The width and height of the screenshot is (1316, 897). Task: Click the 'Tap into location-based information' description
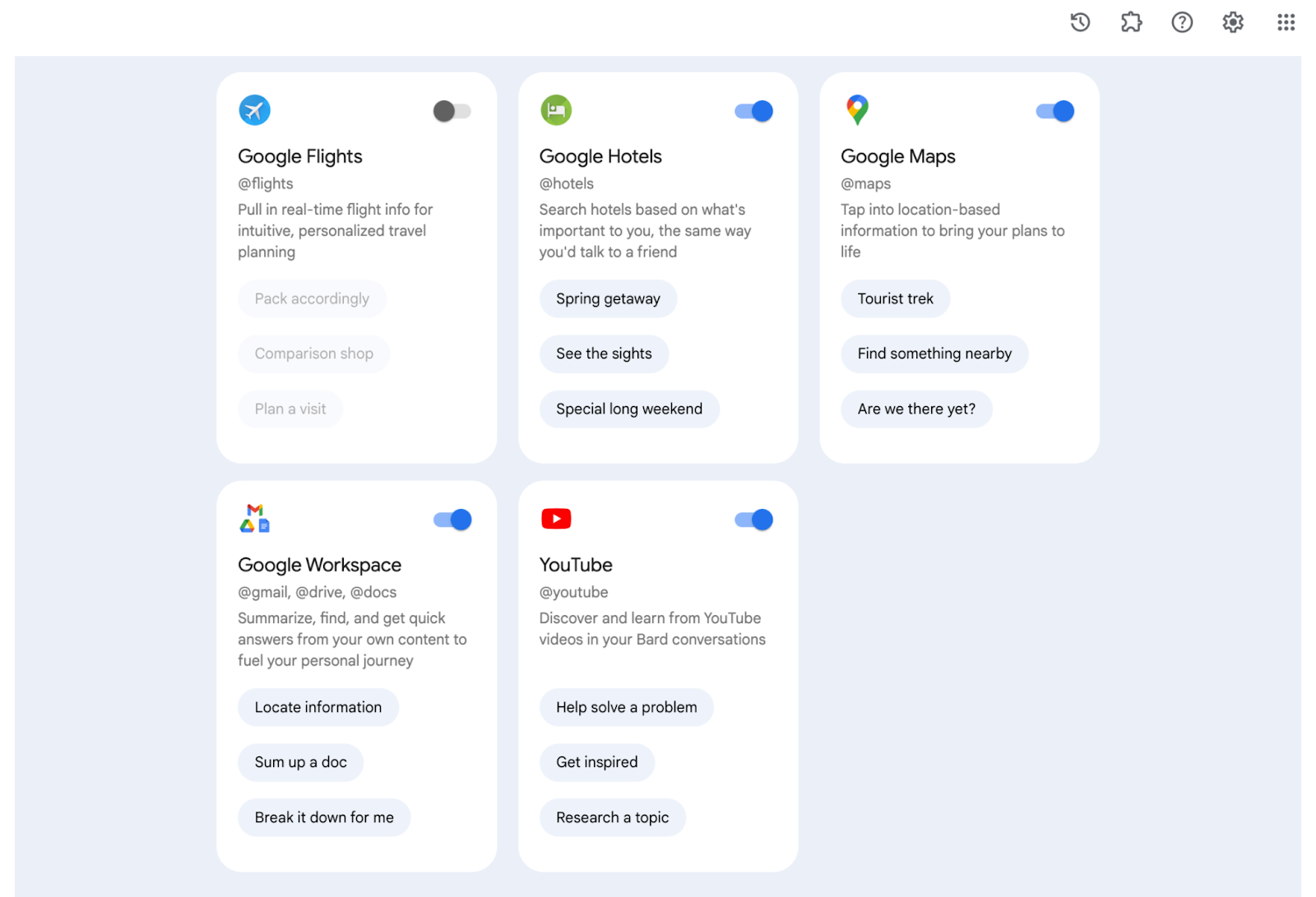[952, 231]
